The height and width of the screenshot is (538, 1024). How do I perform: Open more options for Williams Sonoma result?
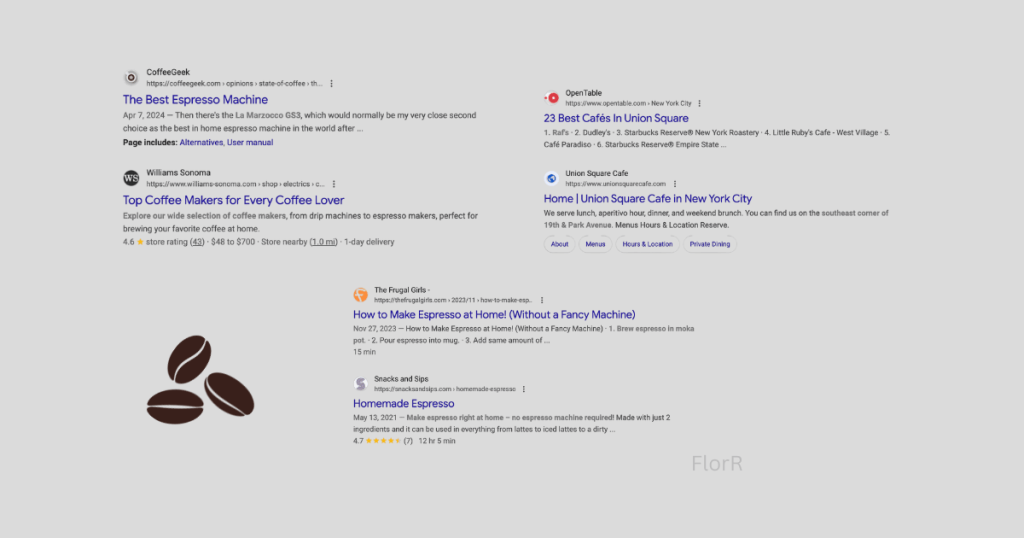pyautogui.click(x=334, y=184)
